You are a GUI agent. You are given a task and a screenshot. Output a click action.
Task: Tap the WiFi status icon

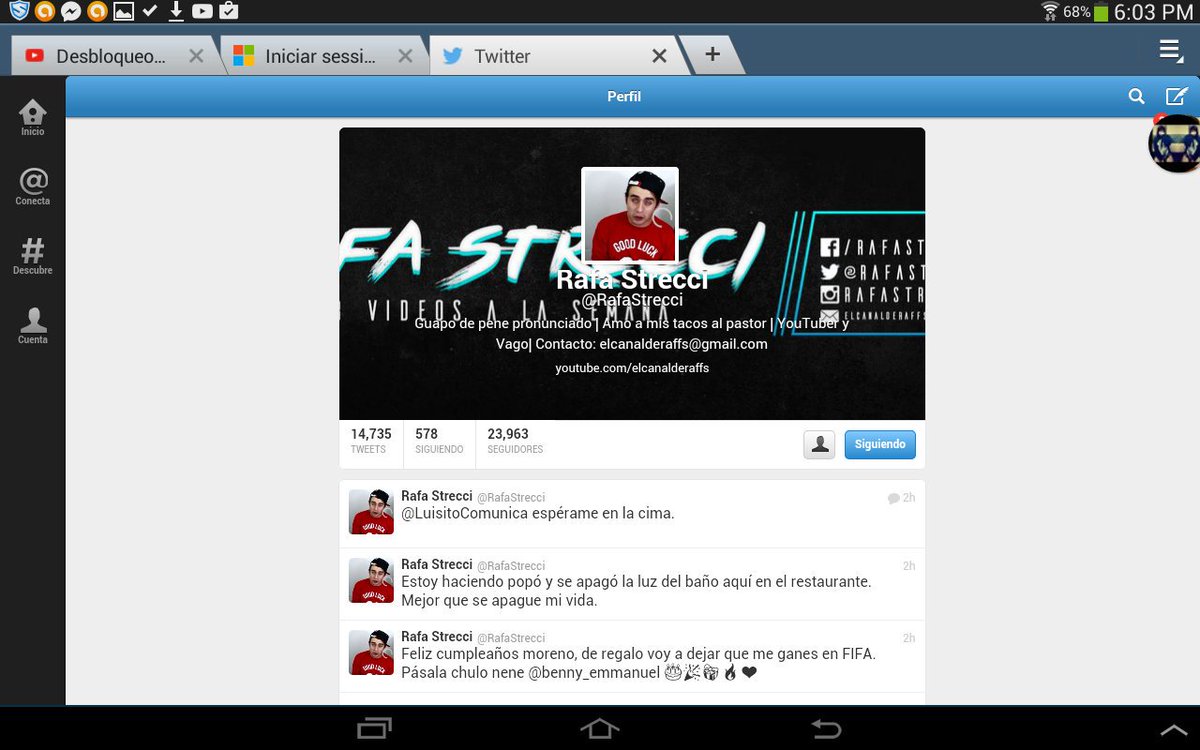1050,12
